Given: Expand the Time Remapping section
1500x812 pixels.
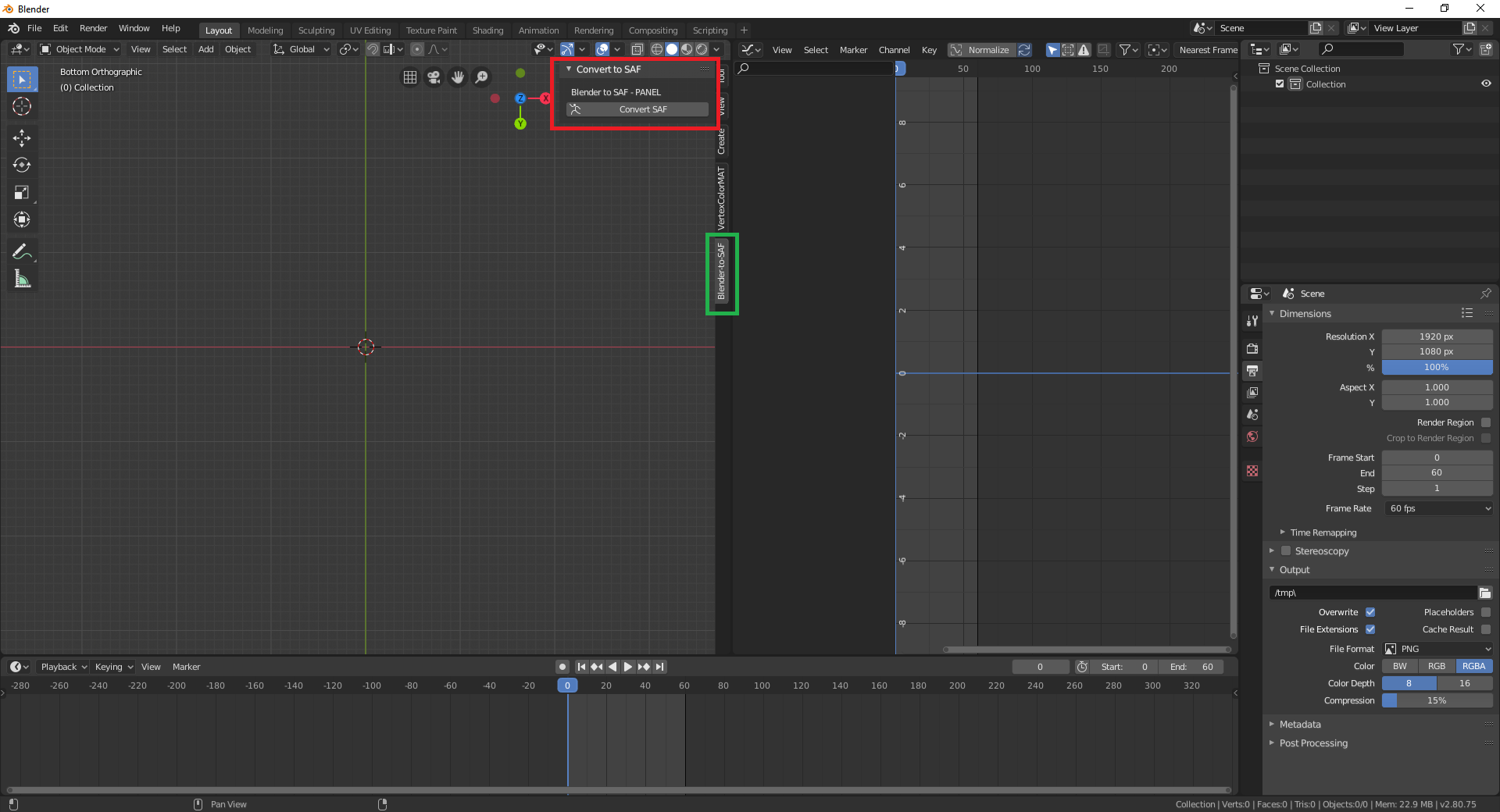Looking at the screenshot, I should pos(1322,532).
